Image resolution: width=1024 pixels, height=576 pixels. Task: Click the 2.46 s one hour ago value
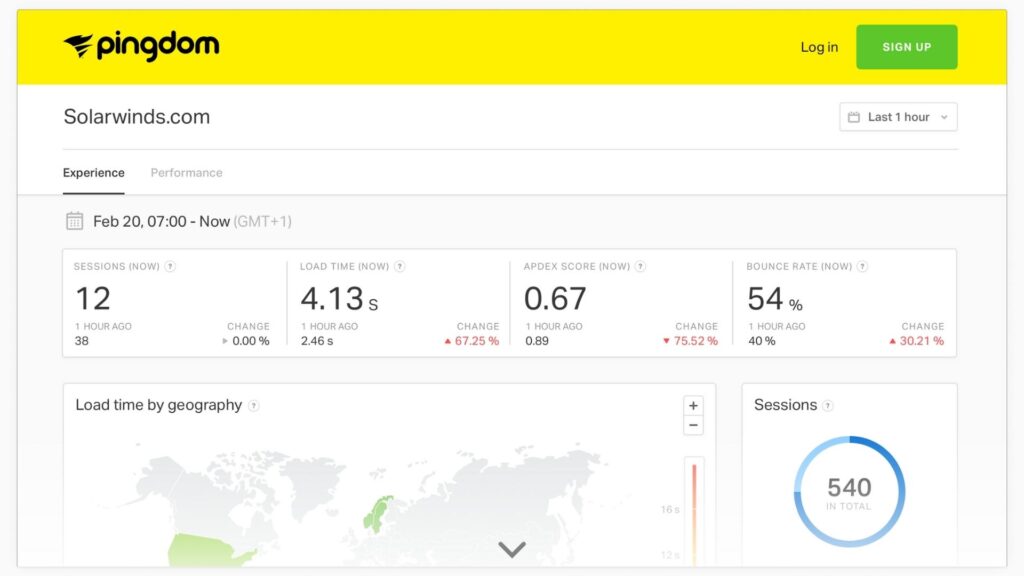pyautogui.click(x=317, y=341)
